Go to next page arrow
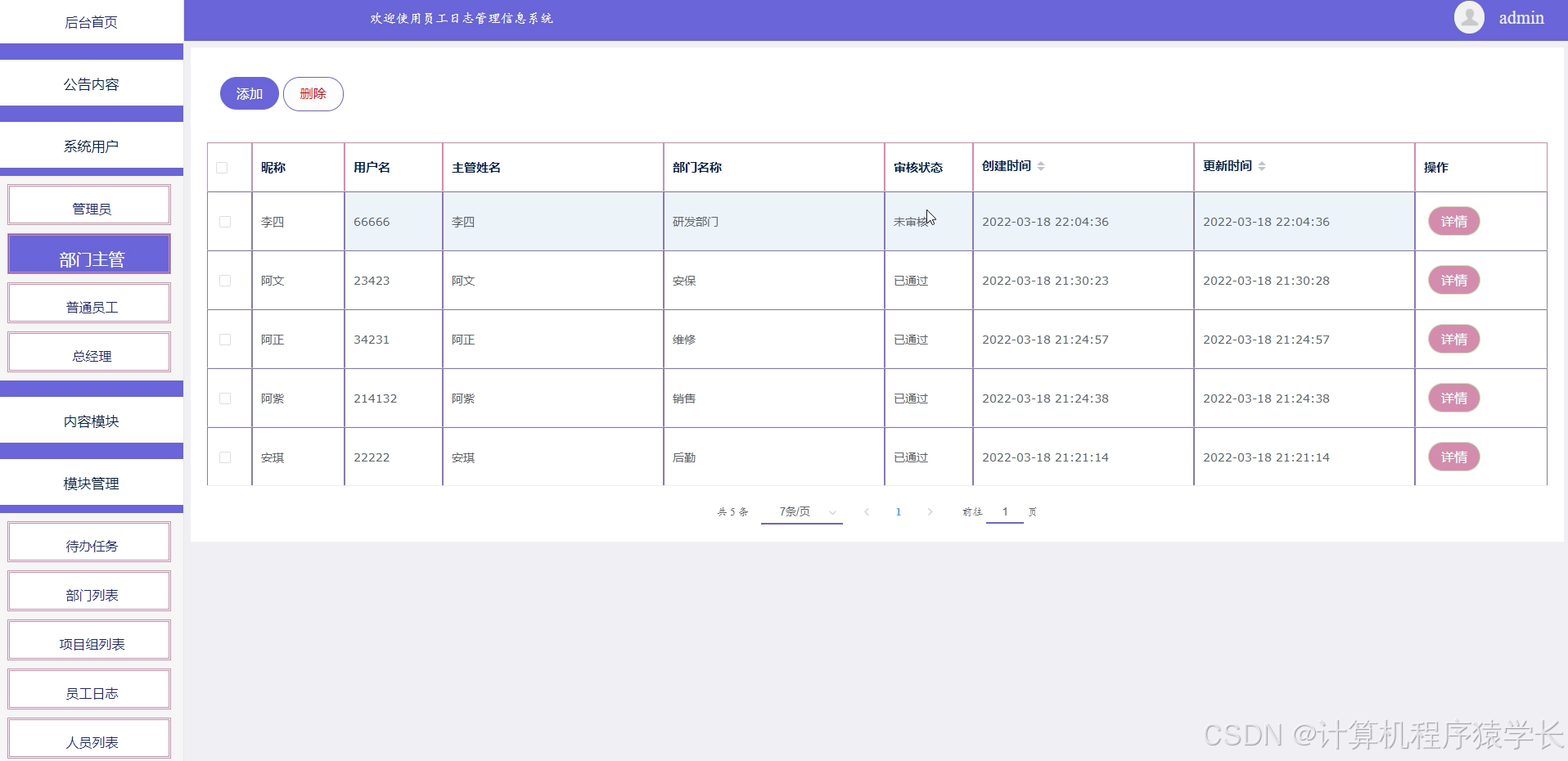 pos(930,512)
